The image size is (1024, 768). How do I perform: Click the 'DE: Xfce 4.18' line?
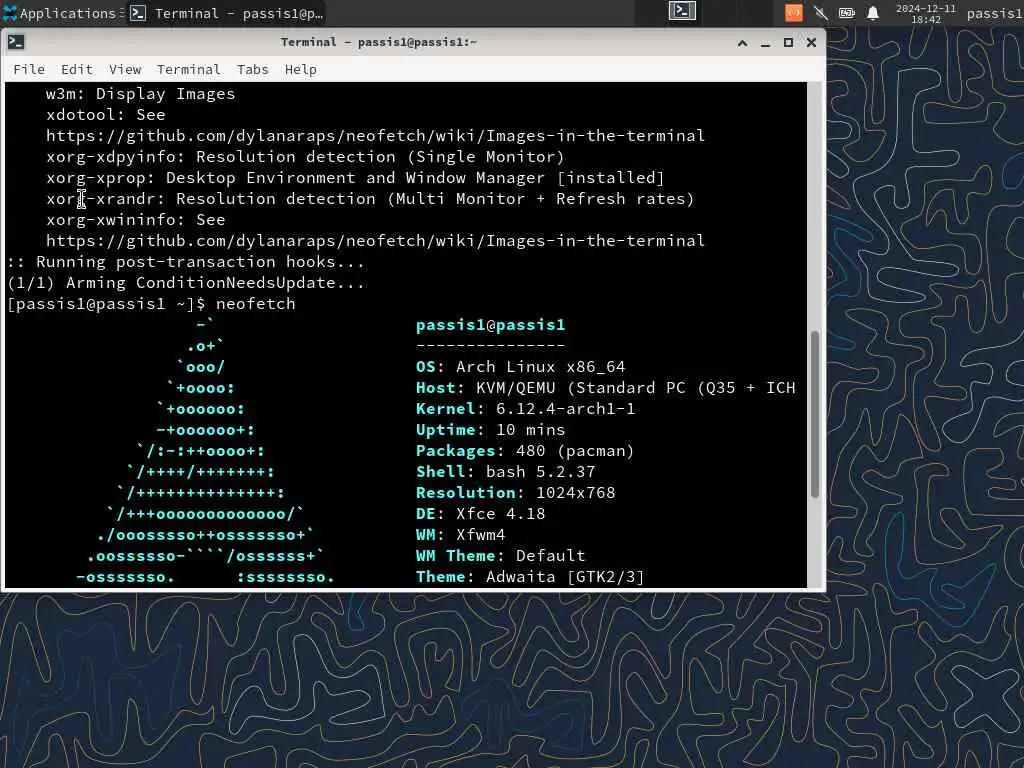pos(481,514)
